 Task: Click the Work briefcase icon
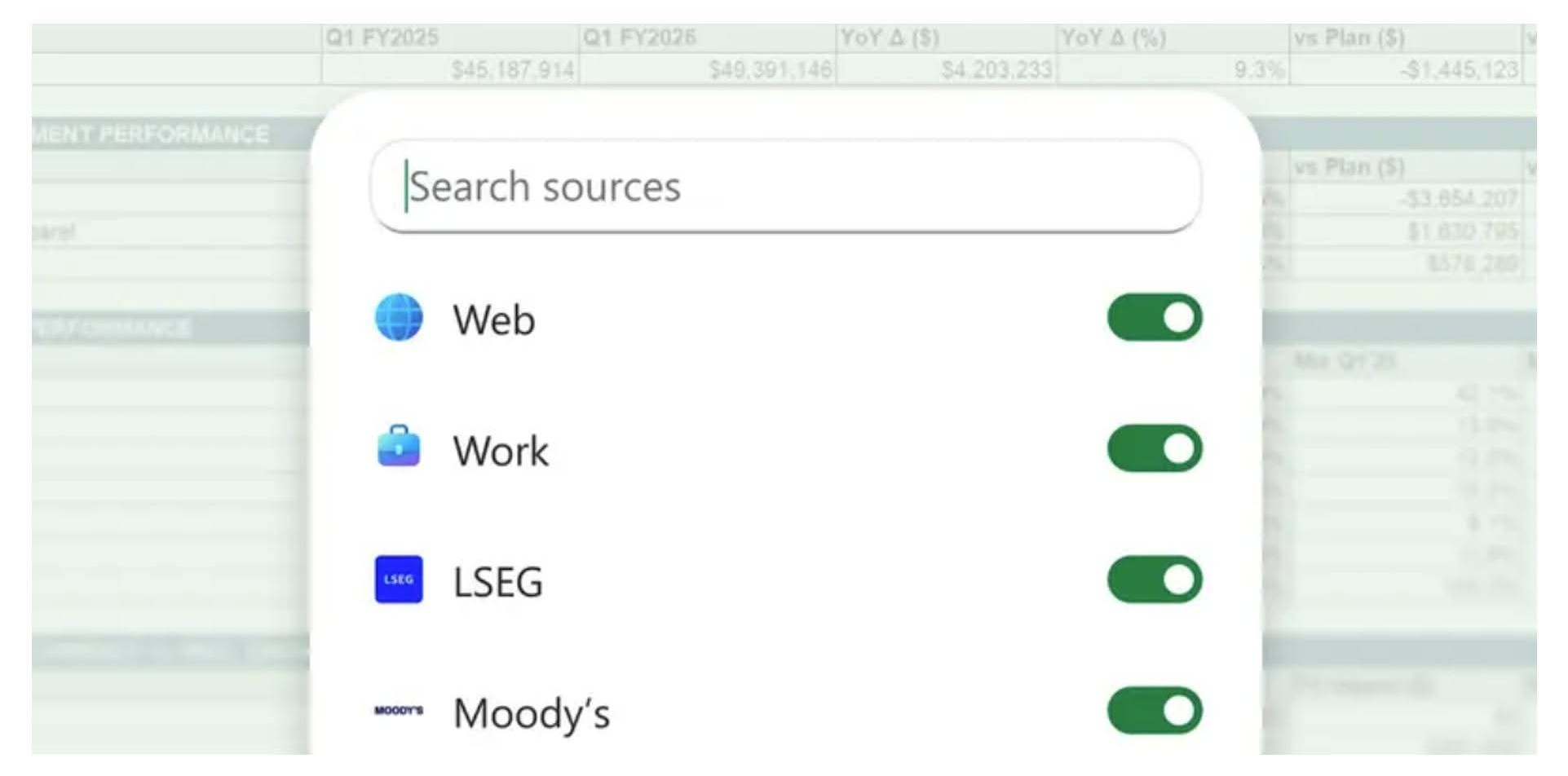(x=399, y=447)
